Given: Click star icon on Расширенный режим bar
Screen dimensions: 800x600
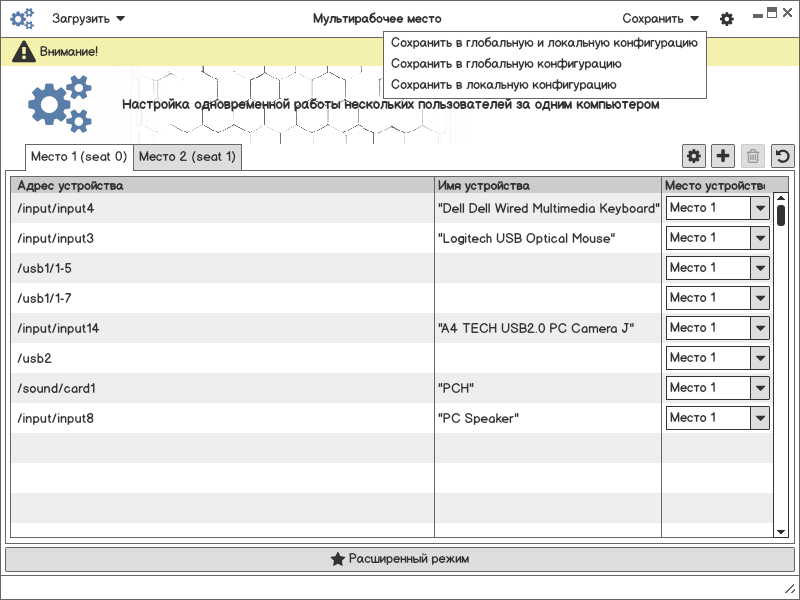Looking at the screenshot, I should [337, 559].
